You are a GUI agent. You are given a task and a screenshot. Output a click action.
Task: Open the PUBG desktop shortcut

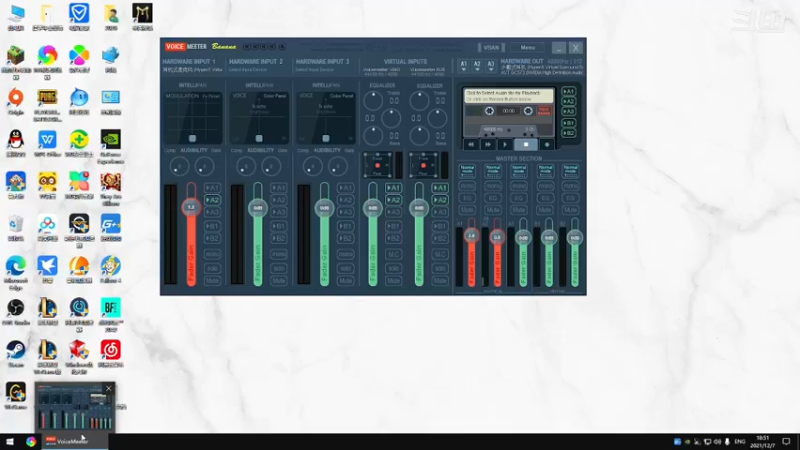tap(47, 104)
